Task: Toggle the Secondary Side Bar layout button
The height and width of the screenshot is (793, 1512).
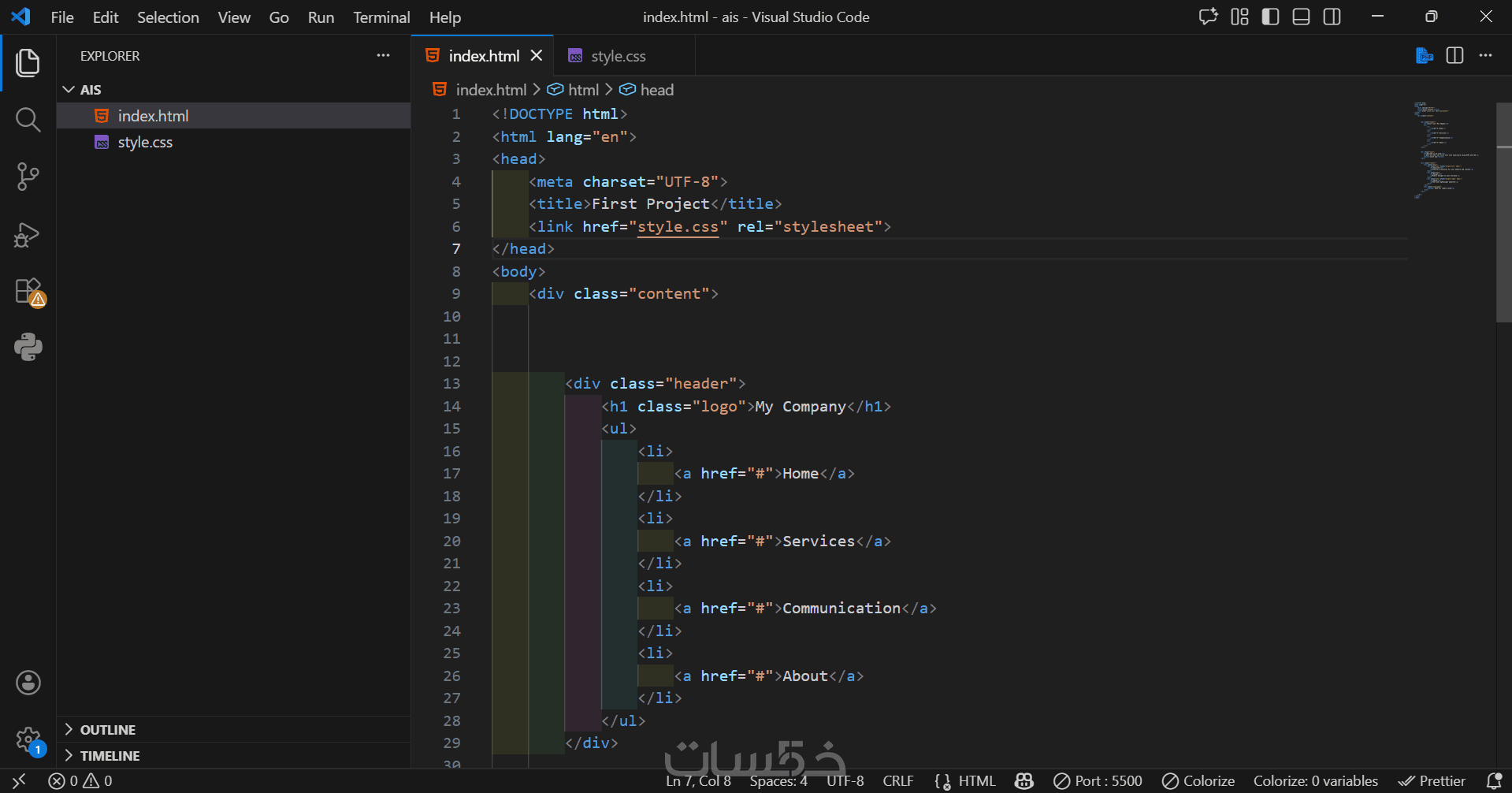Action: tap(1332, 17)
